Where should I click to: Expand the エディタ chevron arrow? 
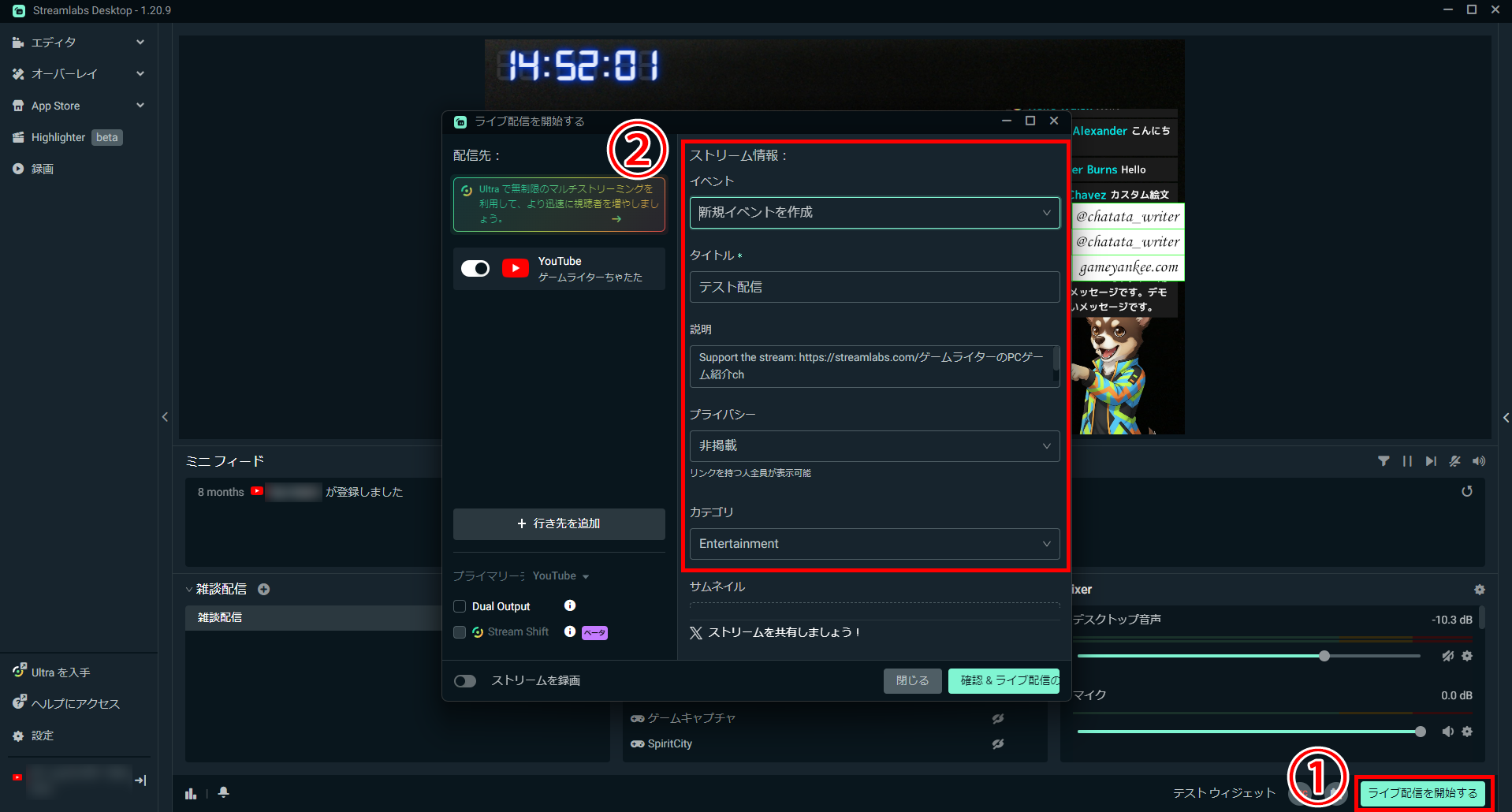coord(140,43)
